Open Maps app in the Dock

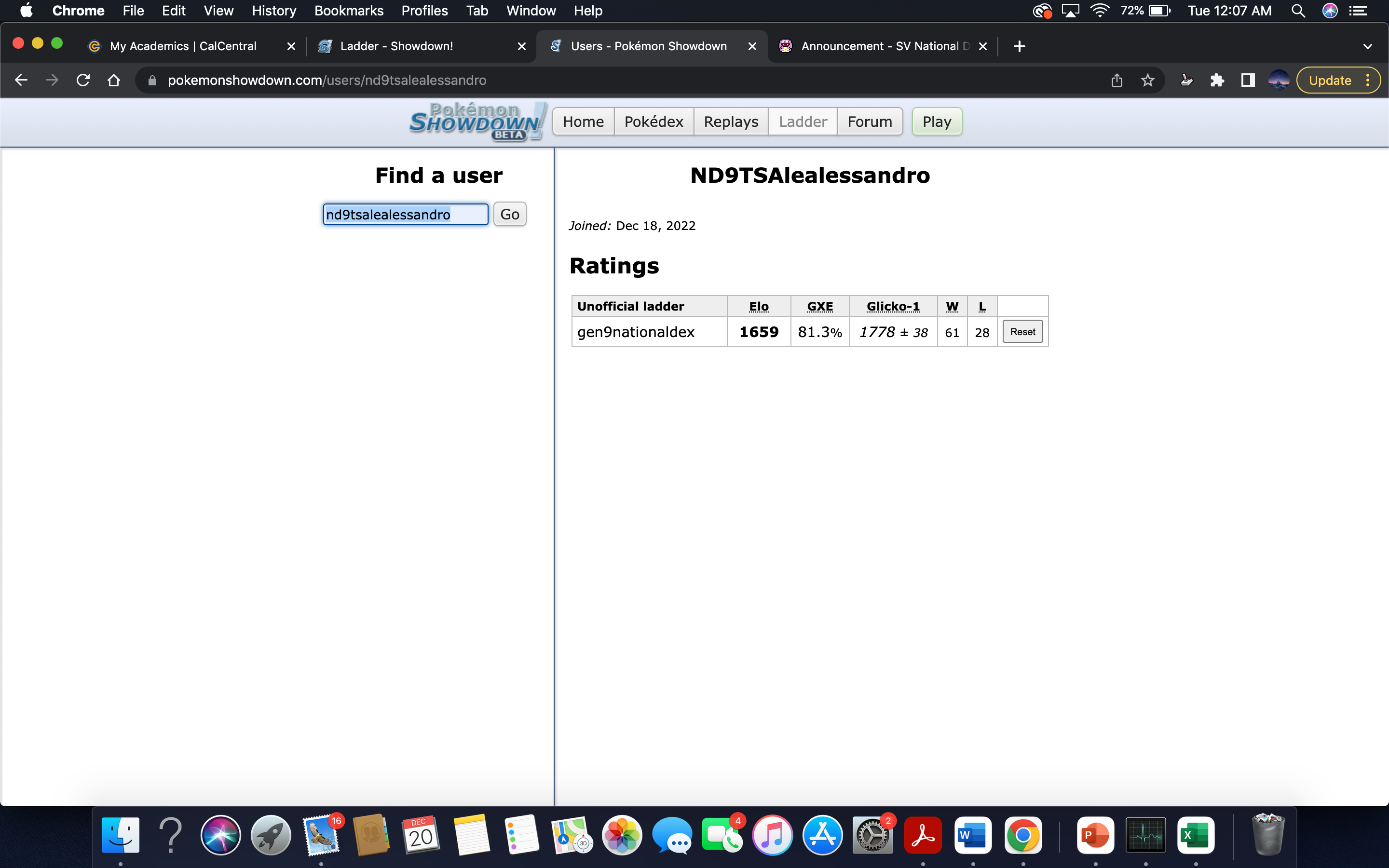pyautogui.click(x=572, y=835)
